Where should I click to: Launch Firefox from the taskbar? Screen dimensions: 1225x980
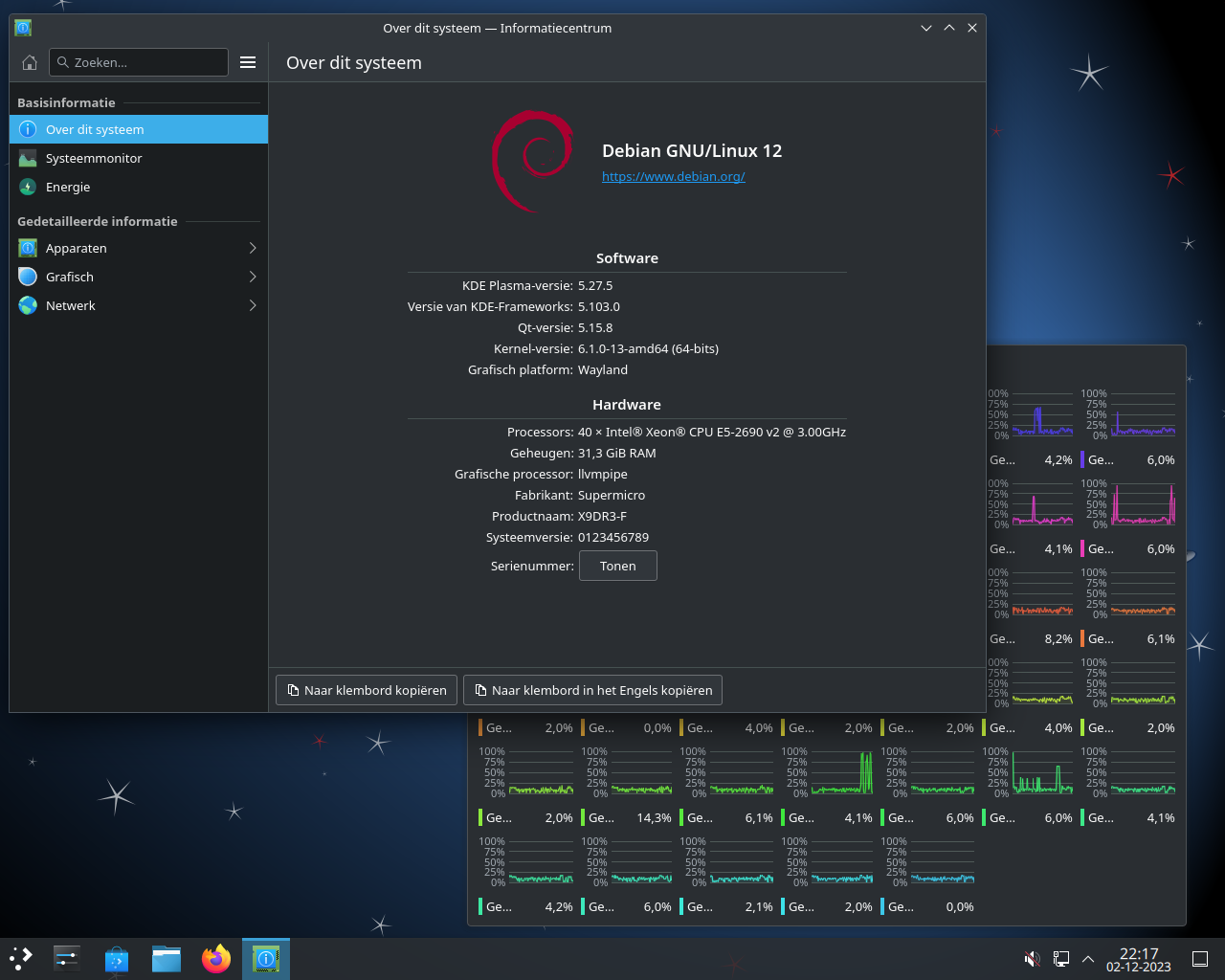pos(216,958)
